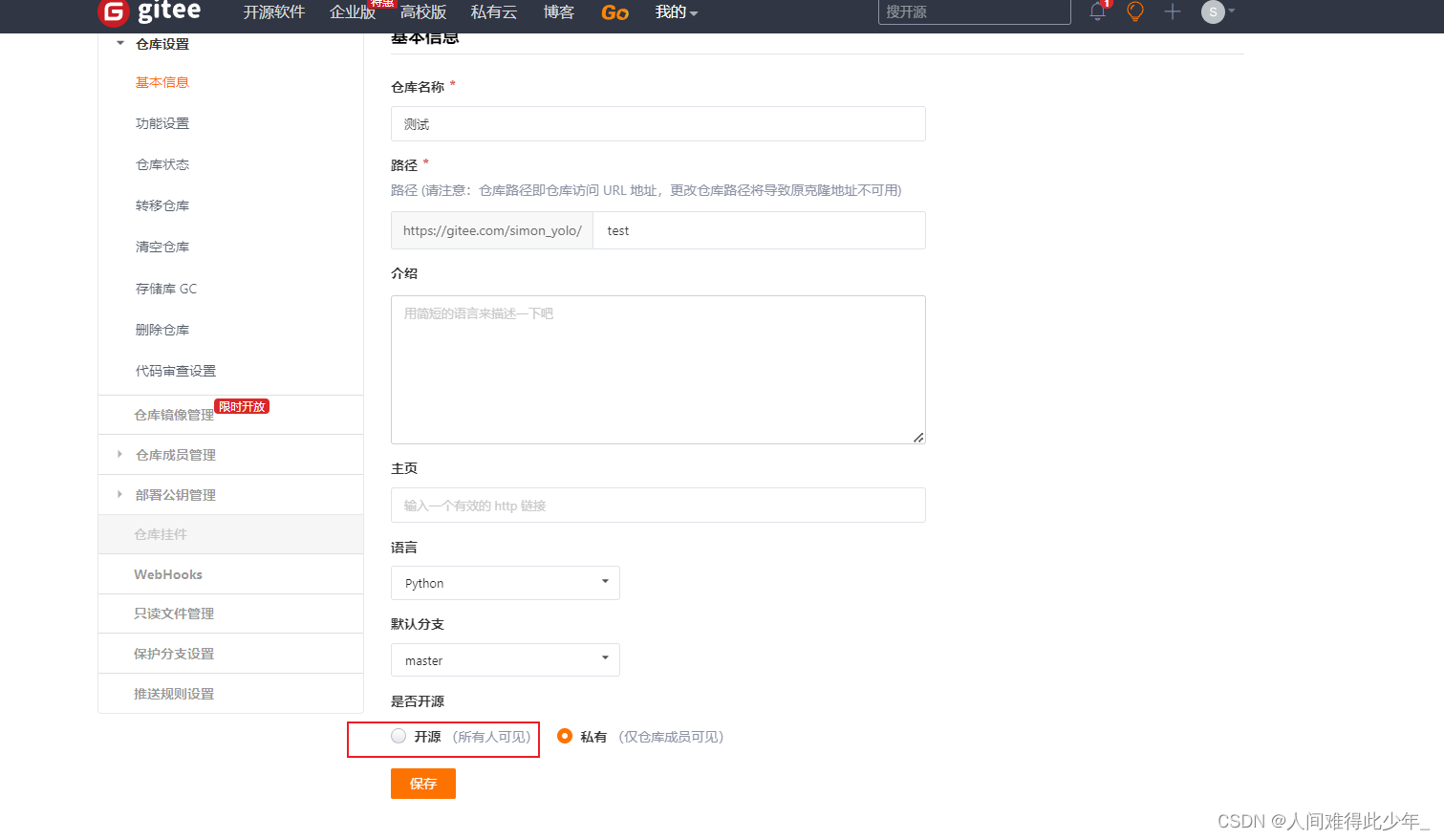Select the 开源 public radio button
This screenshot has height=840, width=1444.
pos(399,736)
